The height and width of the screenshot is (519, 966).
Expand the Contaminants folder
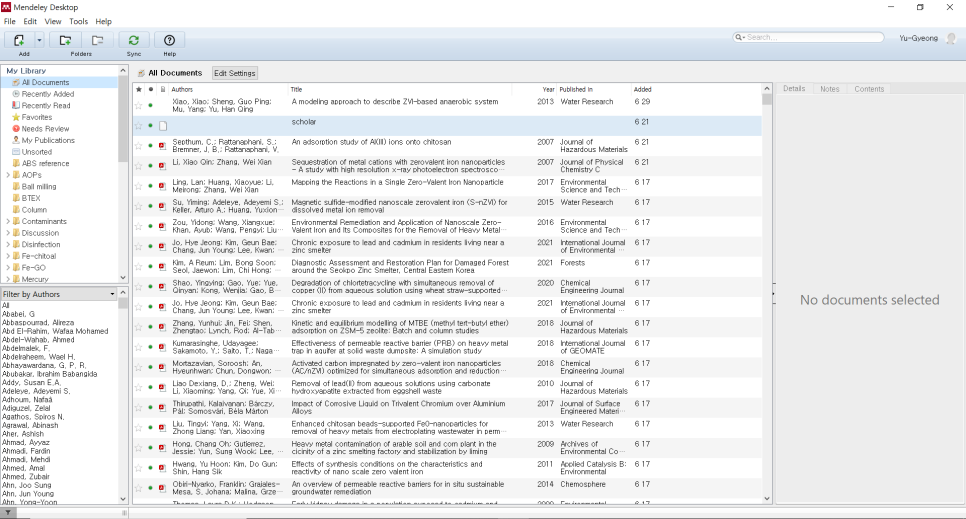pyautogui.click(x=8, y=221)
